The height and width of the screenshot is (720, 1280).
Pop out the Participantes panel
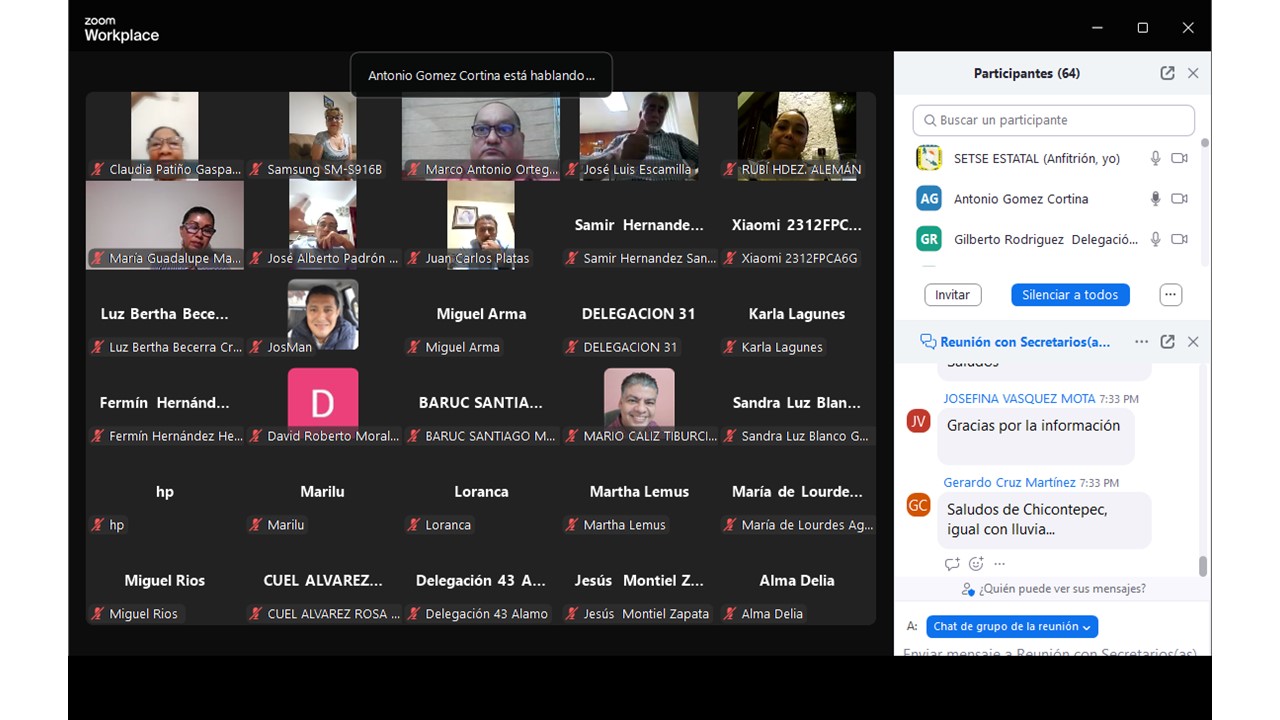[x=1167, y=73]
